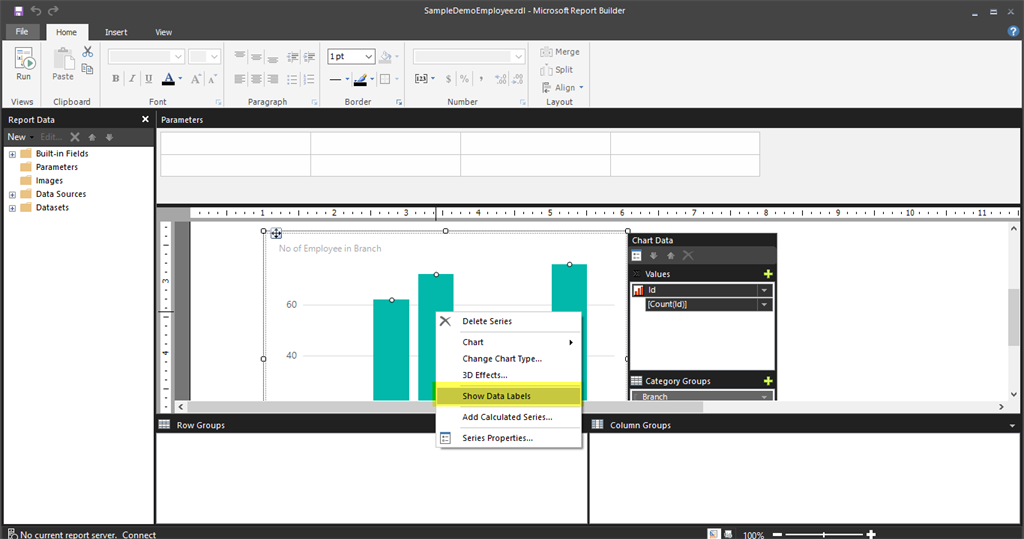
Task: Apply font color with the A icon
Action: pyautogui.click(x=168, y=79)
